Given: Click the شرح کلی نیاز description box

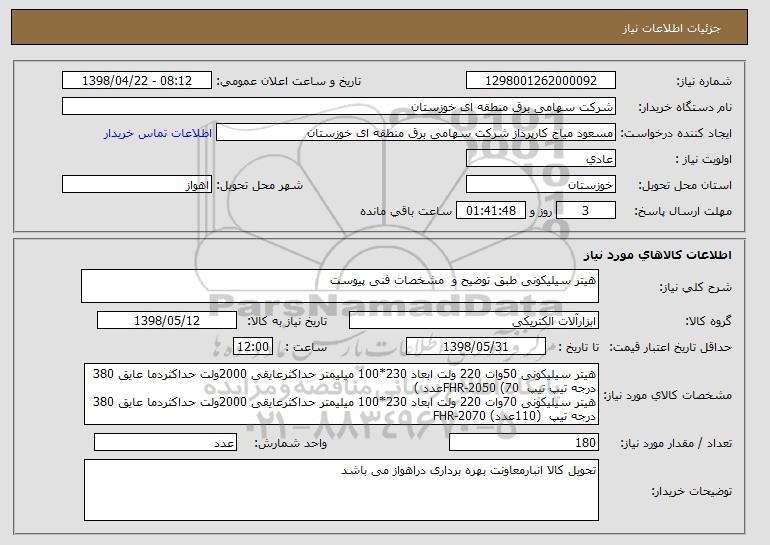Looking at the screenshot, I should (x=340, y=286).
